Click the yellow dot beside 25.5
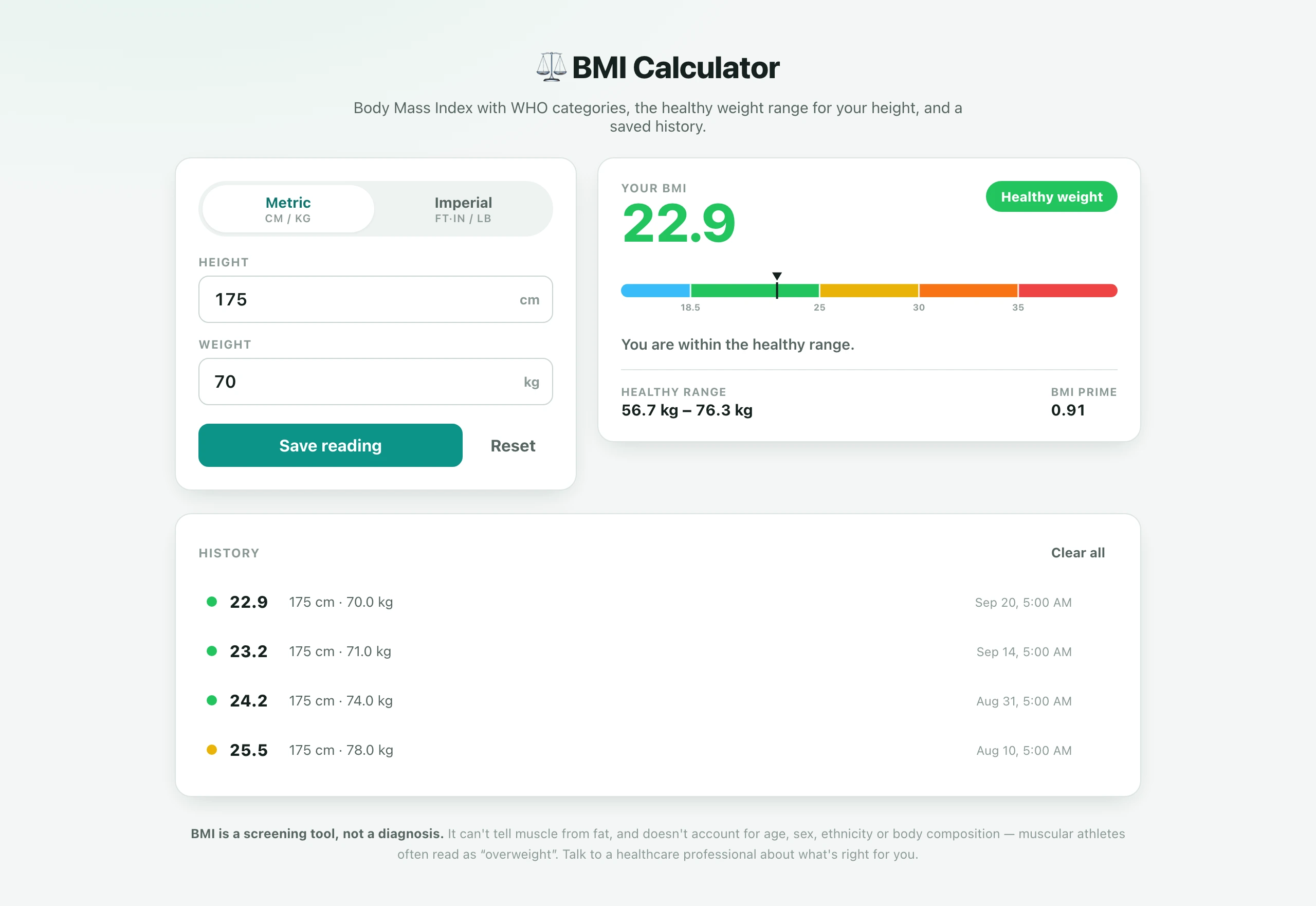1316x906 pixels. [212, 750]
